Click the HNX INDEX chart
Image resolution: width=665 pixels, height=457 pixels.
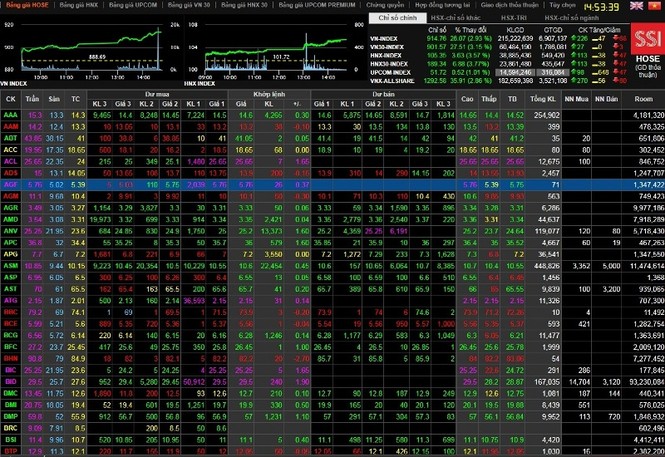(x=276, y=51)
